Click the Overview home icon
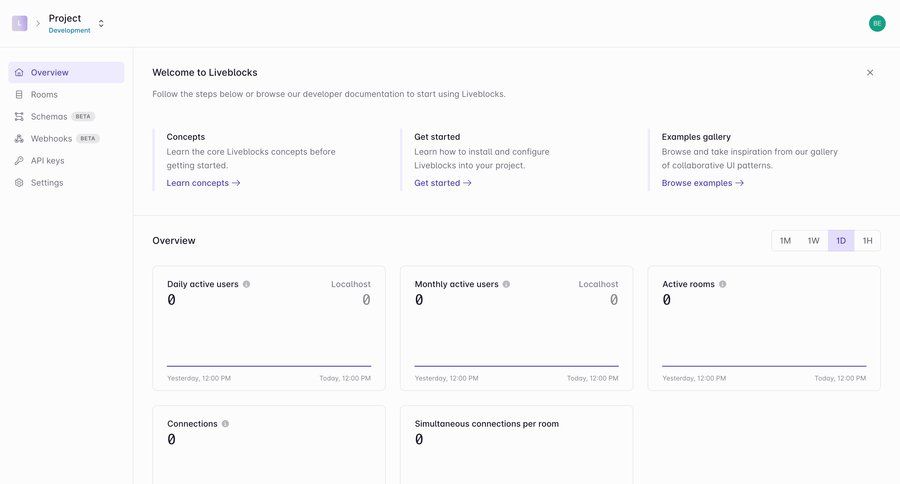The height and width of the screenshot is (484, 900). click(x=19, y=72)
